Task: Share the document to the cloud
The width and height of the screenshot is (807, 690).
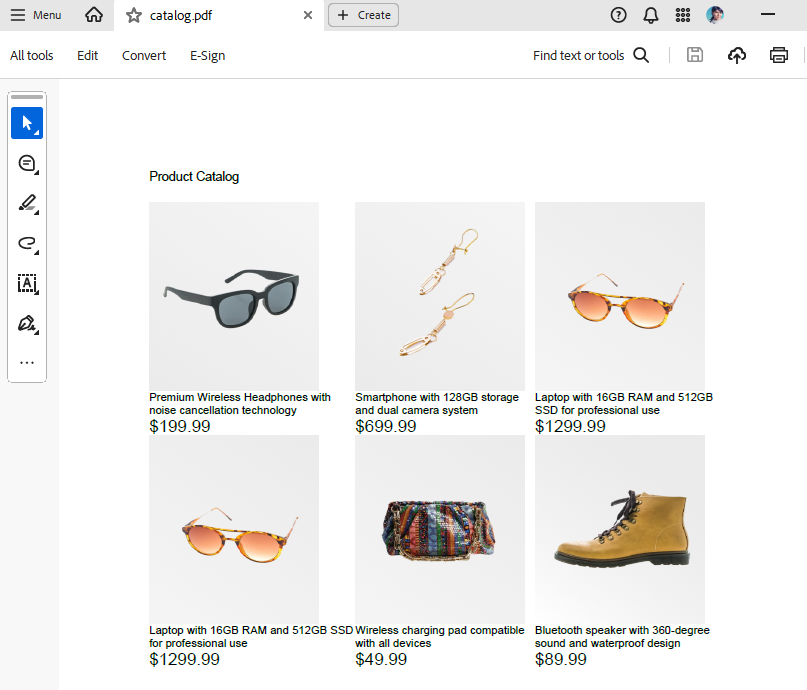Action: click(737, 55)
